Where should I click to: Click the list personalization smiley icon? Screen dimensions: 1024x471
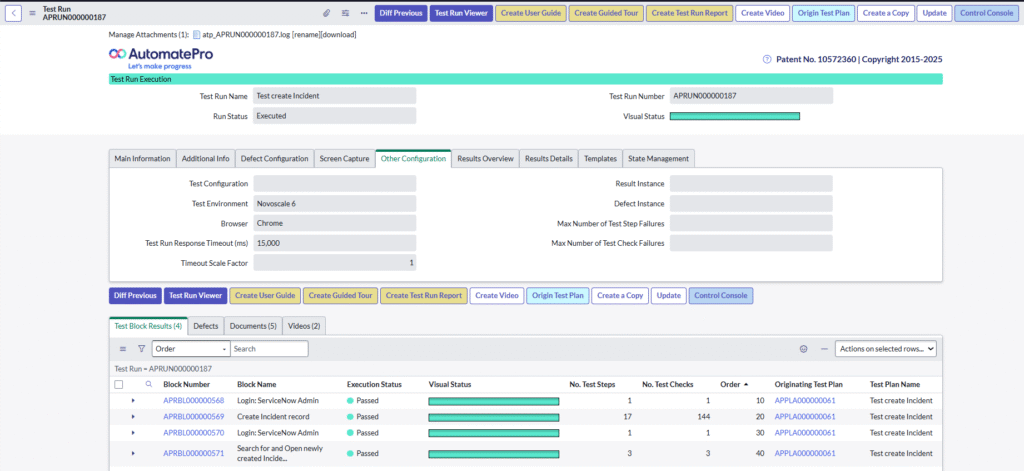tap(804, 349)
